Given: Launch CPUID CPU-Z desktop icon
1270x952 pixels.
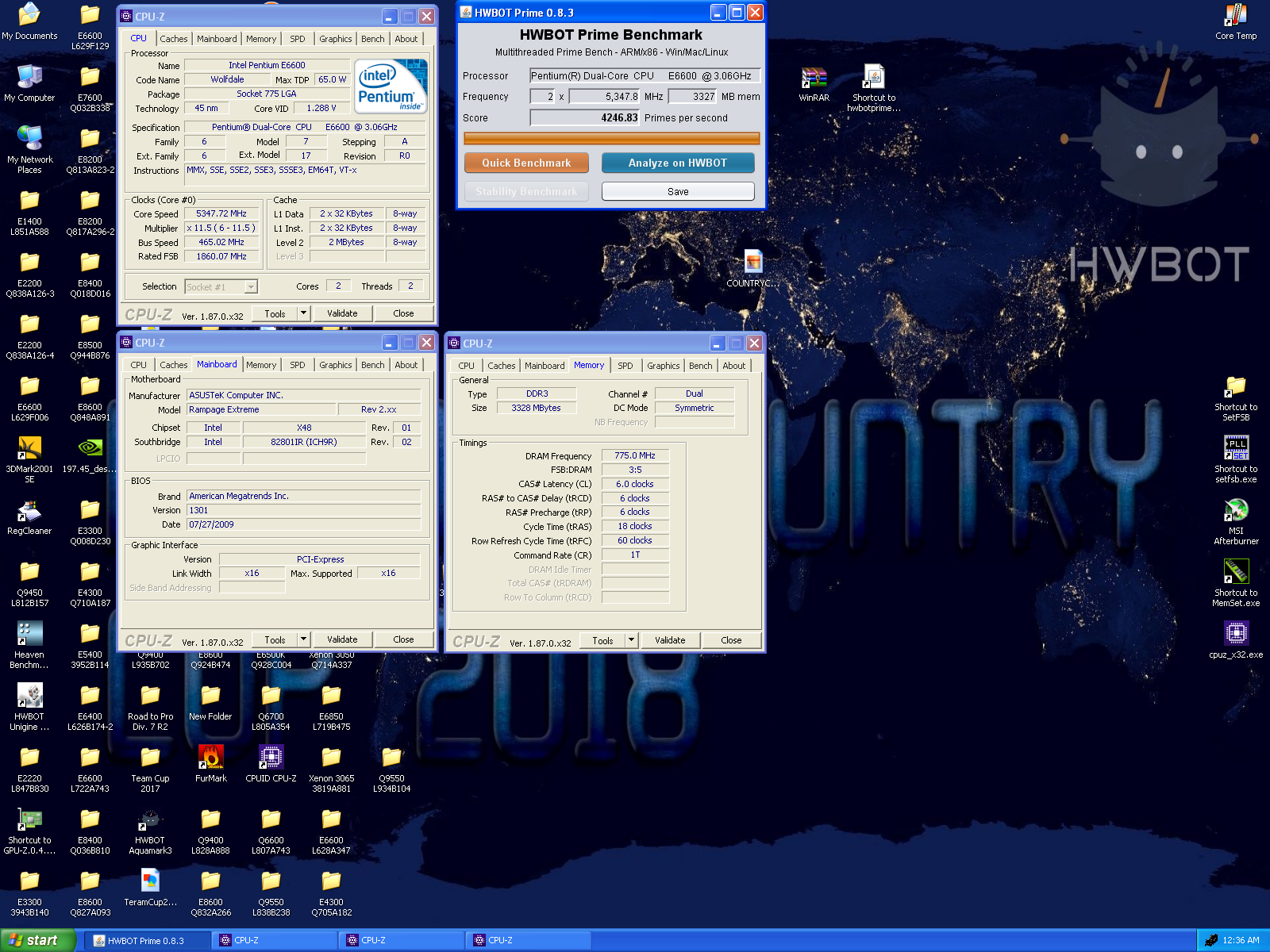Looking at the screenshot, I should pos(271,758).
